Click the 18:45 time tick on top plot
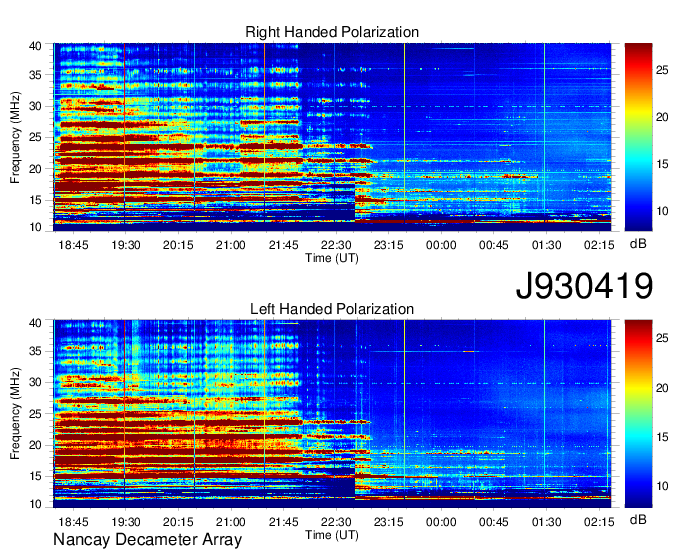 coord(73,245)
